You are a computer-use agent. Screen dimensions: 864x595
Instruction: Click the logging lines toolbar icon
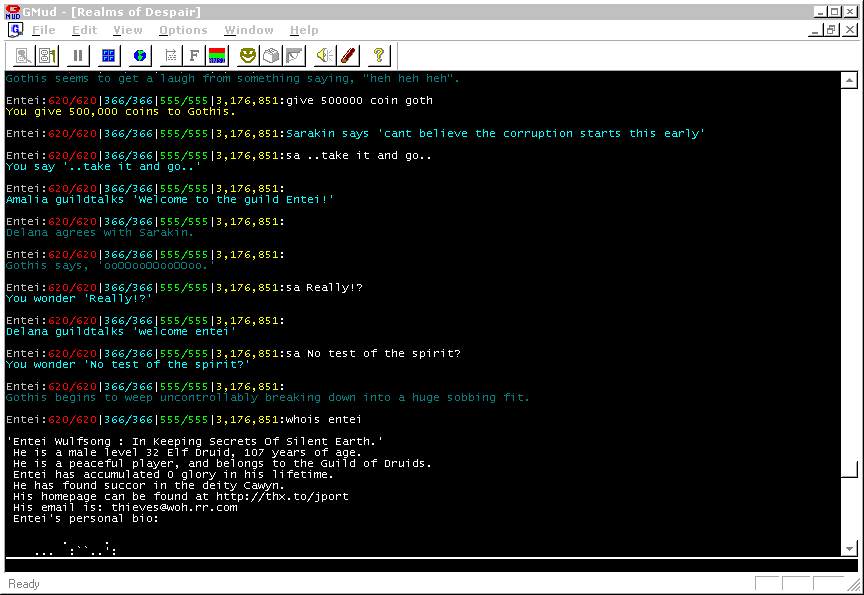click(x=171, y=55)
